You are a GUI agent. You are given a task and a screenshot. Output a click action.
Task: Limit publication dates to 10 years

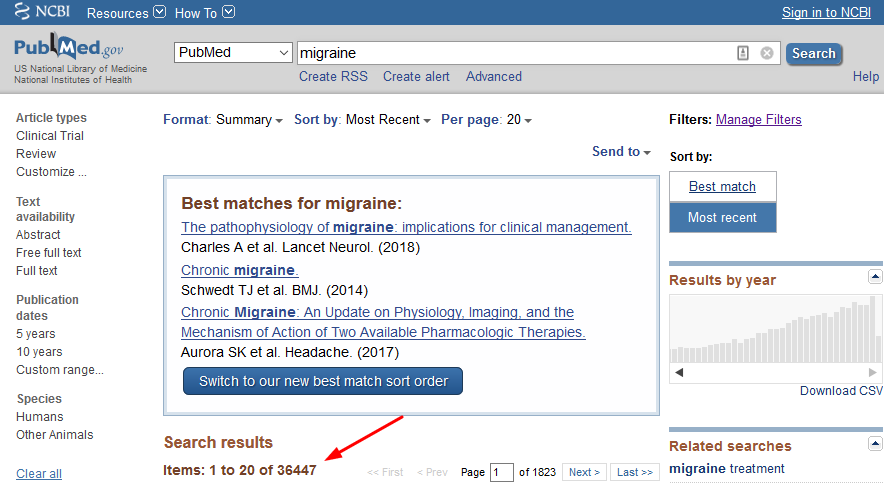(39, 352)
